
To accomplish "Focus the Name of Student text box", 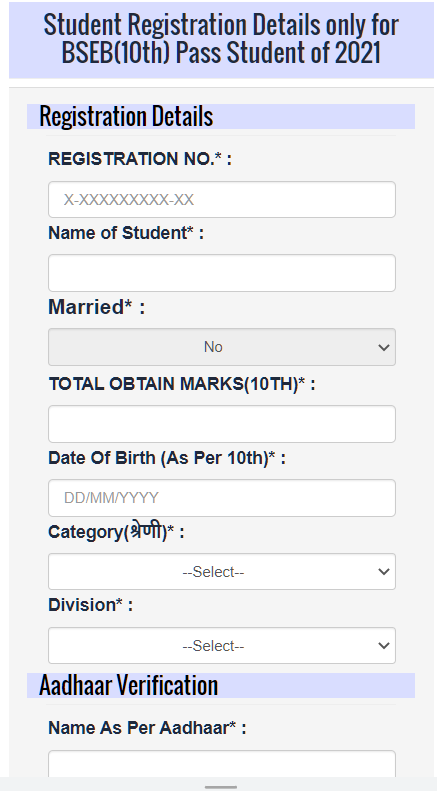I will 222,273.
